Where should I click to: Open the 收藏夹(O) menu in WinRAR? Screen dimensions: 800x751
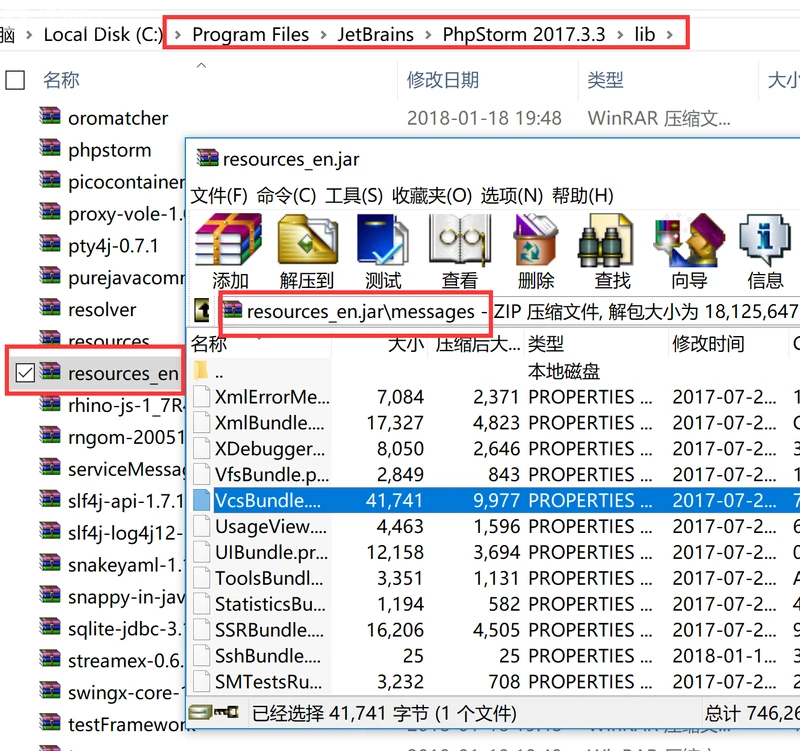(x=432, y=195)
